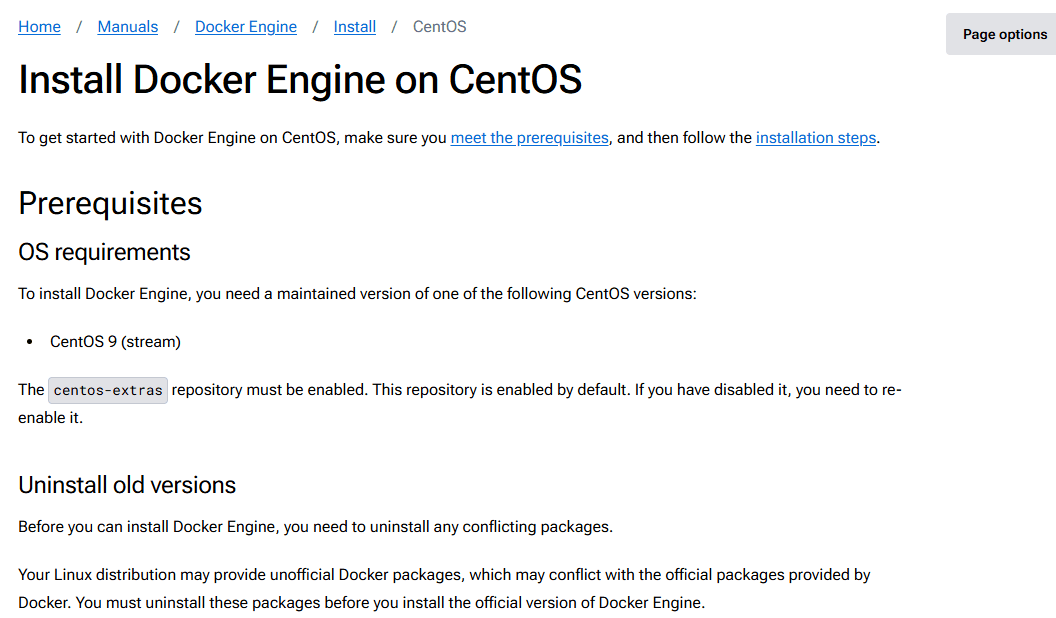The height and width of the screenshot is (618, 1056).
Task: Open the Manuals breadcrumb link
Action: 127,27
